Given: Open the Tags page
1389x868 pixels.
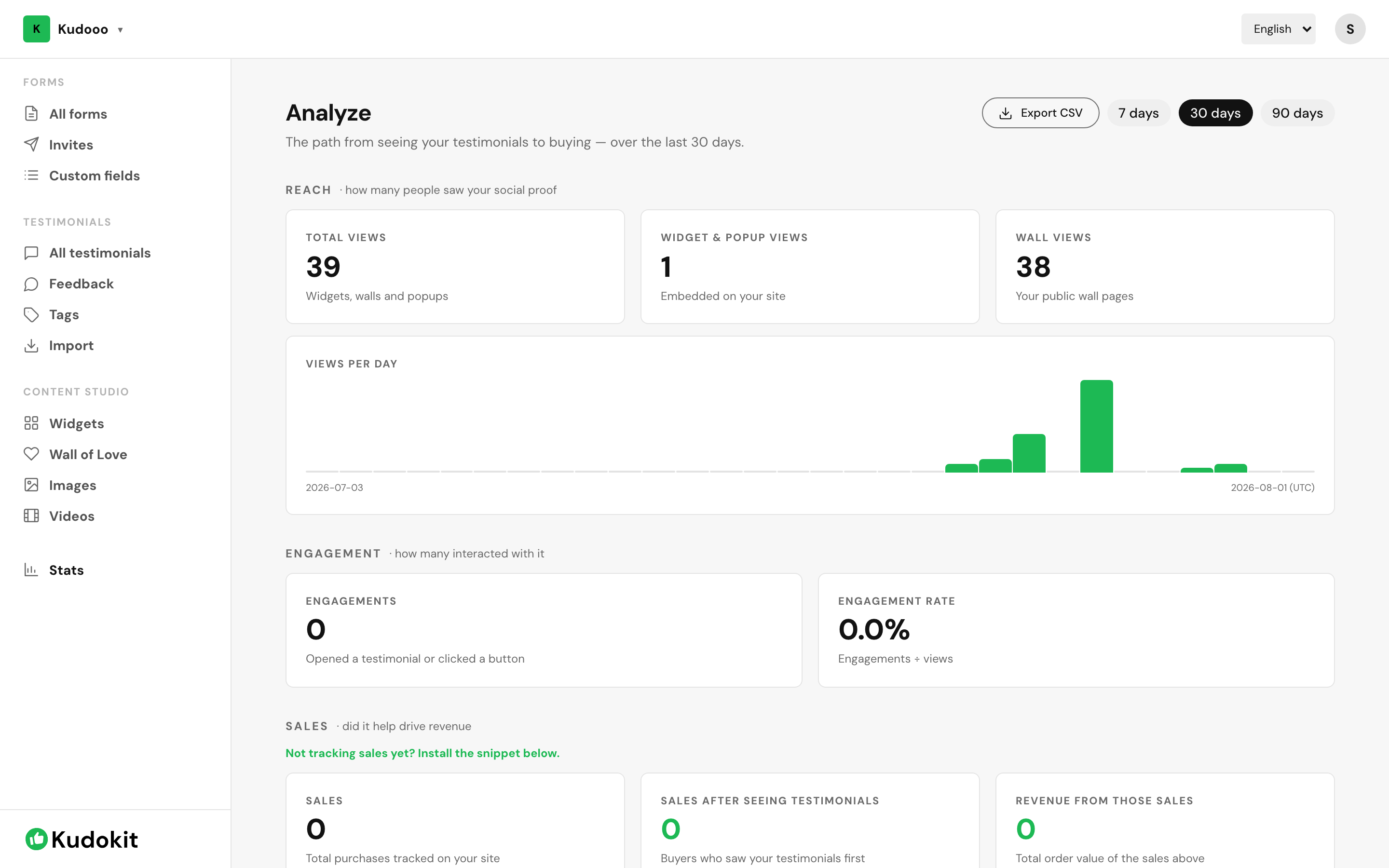Looking at the screenshot, I should coord(64,314).
